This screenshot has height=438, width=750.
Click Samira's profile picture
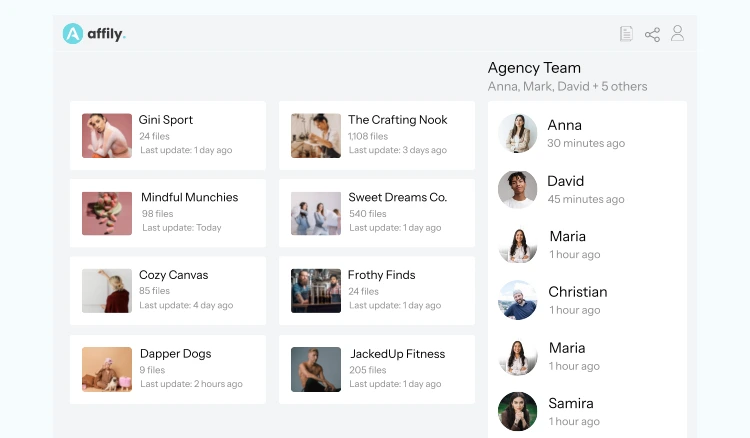point(518,411)
